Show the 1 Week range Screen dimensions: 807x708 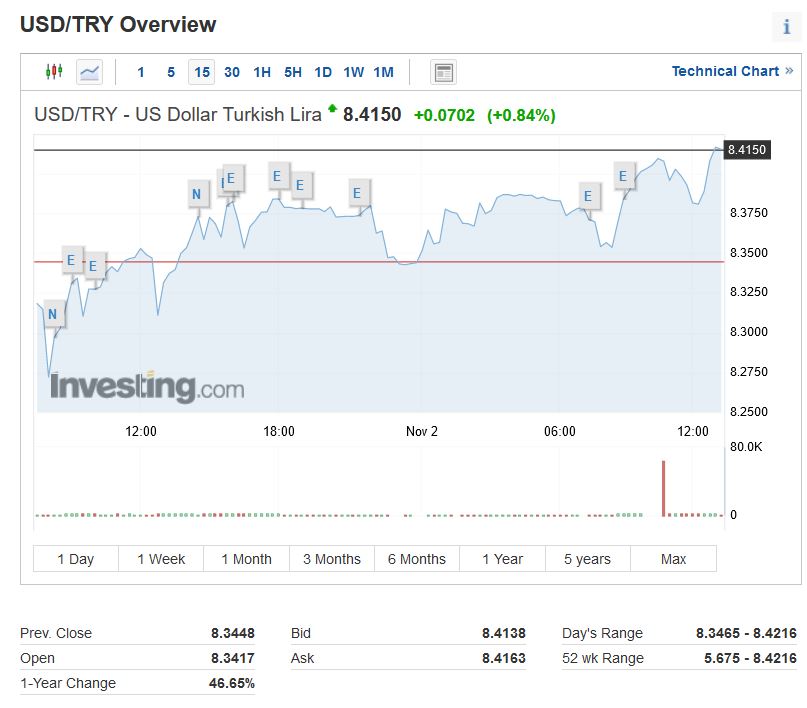pos(161,559)
